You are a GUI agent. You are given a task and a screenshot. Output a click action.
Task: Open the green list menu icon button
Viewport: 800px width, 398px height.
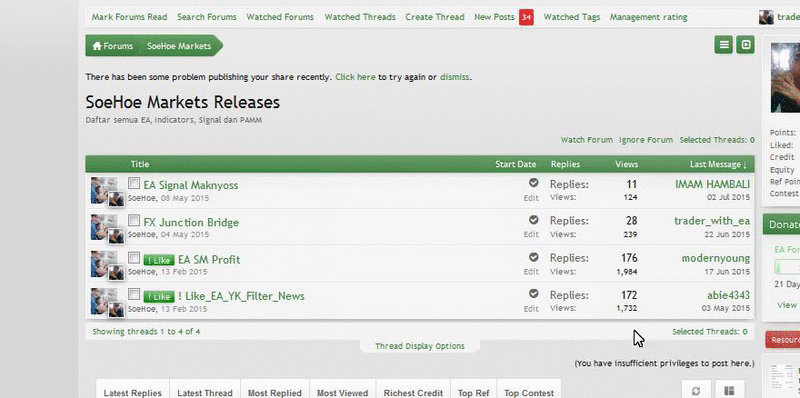(x=723, y=45)
